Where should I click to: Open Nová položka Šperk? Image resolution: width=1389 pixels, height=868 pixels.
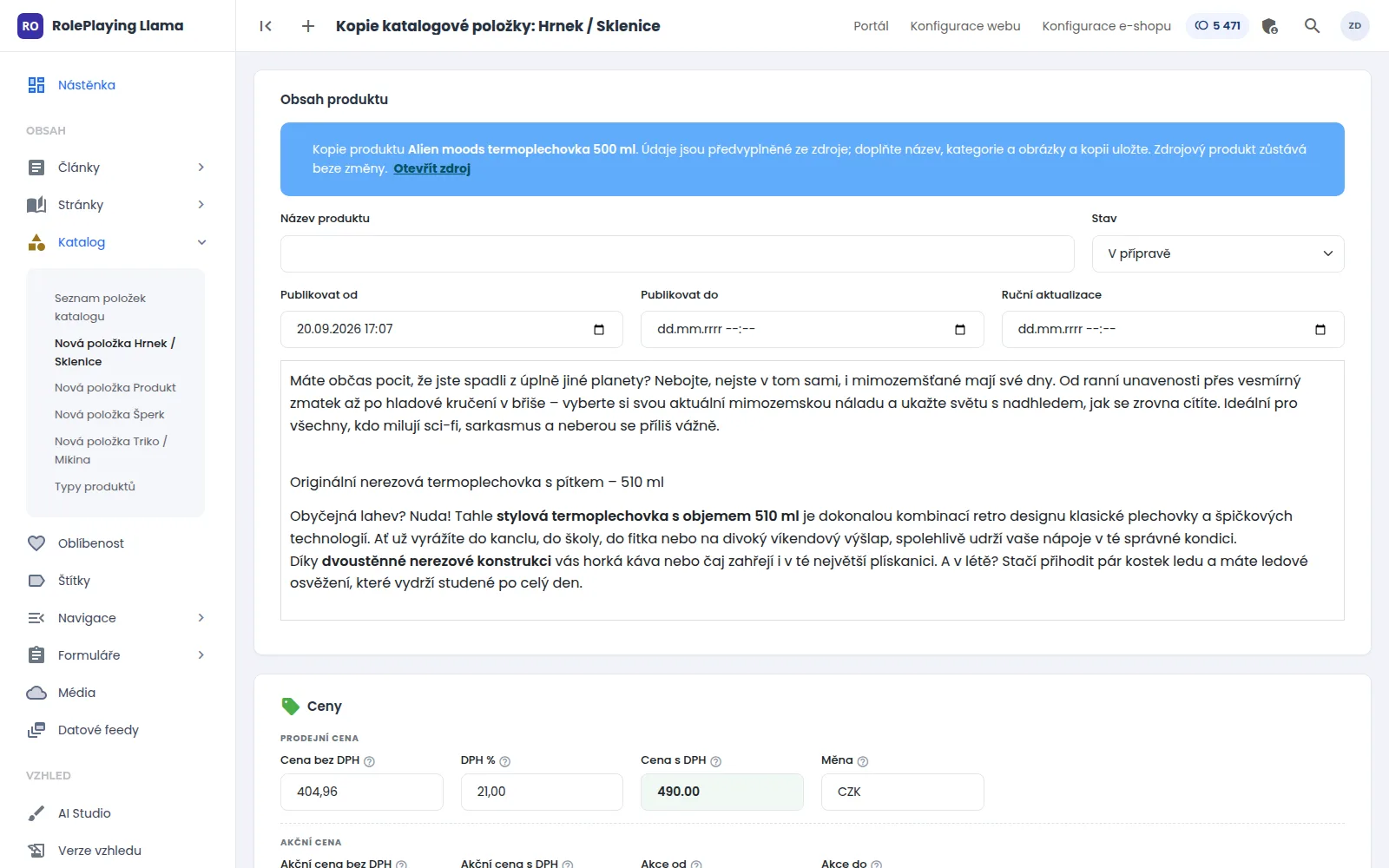pos(109,415)
